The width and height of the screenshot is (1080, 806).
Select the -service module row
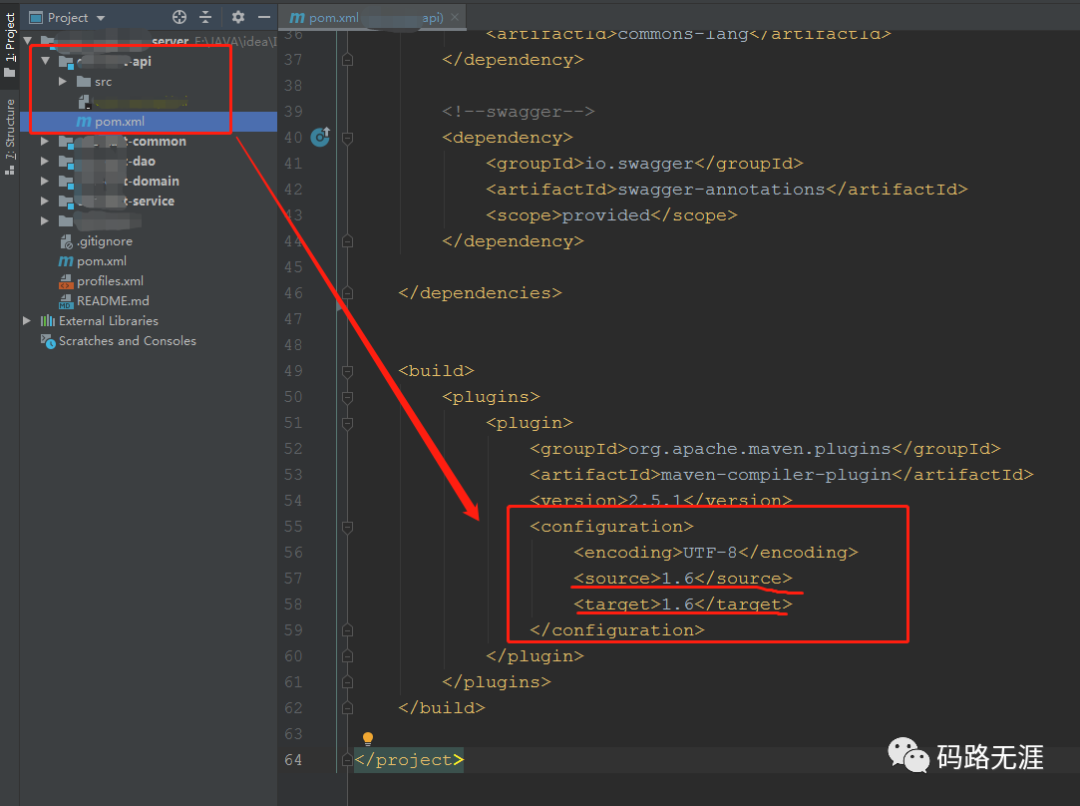pos(149,201)
